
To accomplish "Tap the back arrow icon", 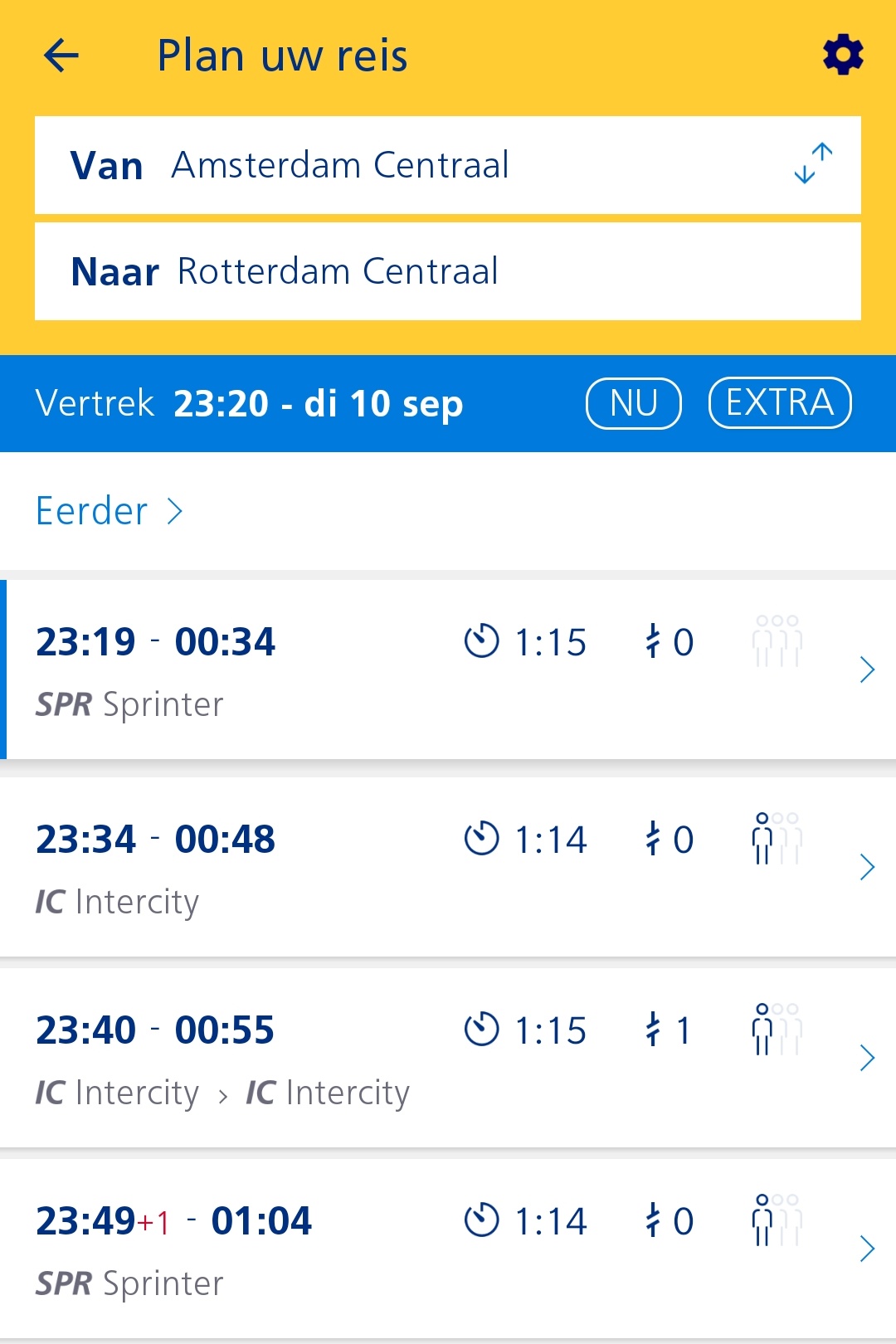I will click(x=61, y=56).
